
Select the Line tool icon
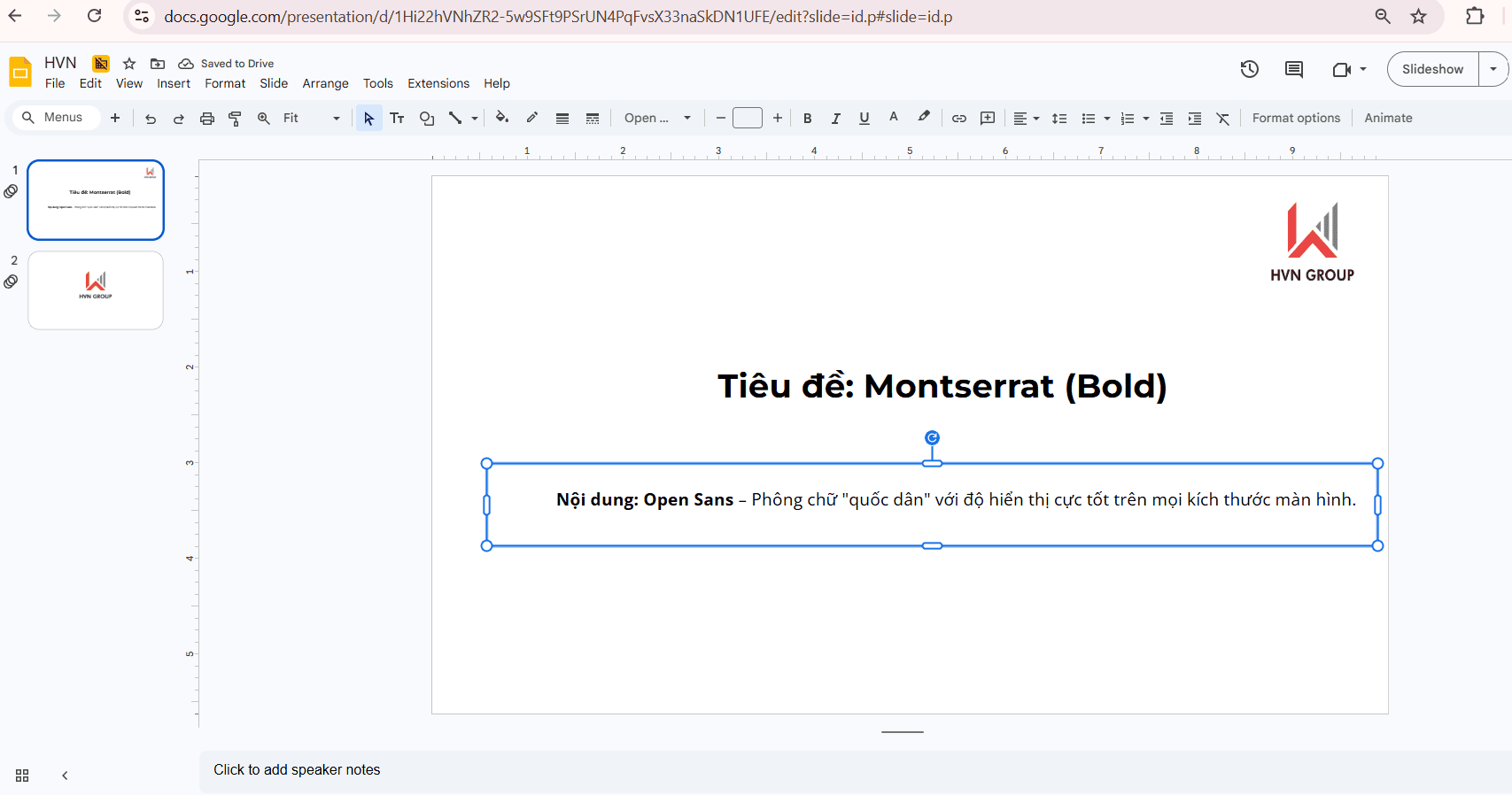click(x=455, y=118)
